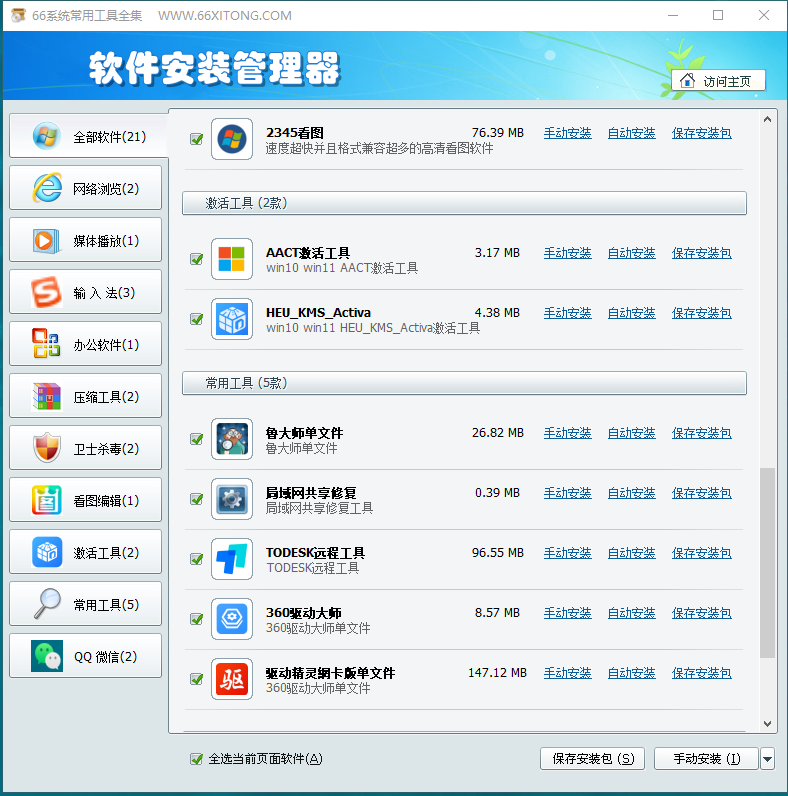Click the TODESK远程工具 icon
This screenshot has height=796, width=788.
point(232,559)
